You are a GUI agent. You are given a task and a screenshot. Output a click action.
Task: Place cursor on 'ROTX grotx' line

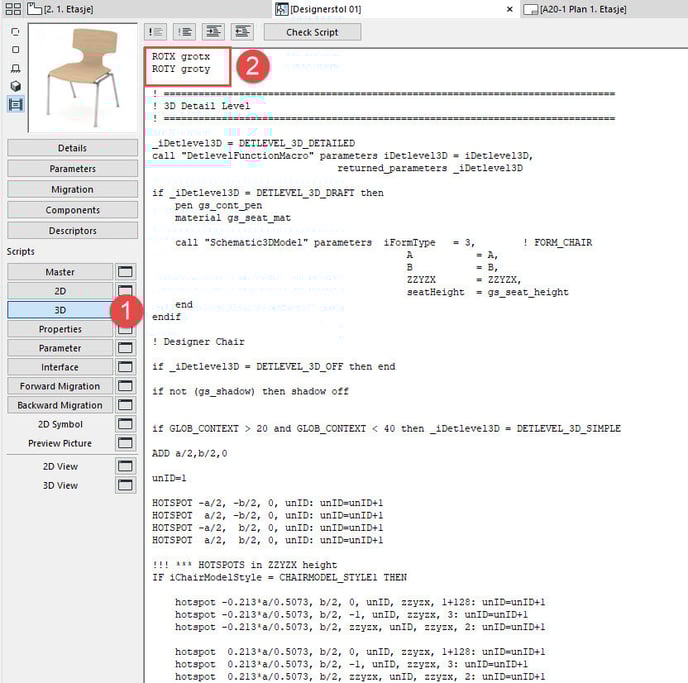click(x=181, y=56)
